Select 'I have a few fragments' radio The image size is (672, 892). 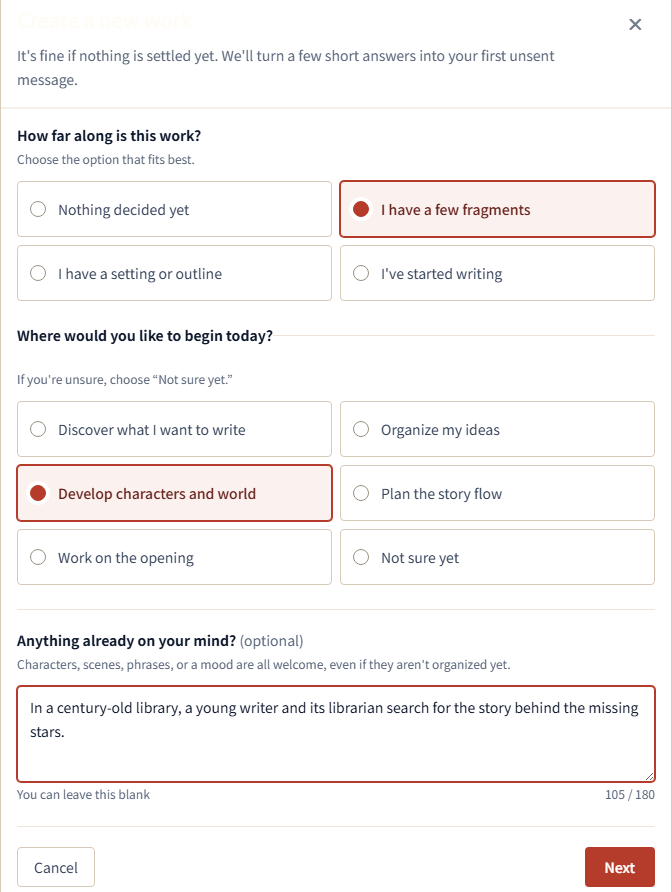(x=497, y=209)
